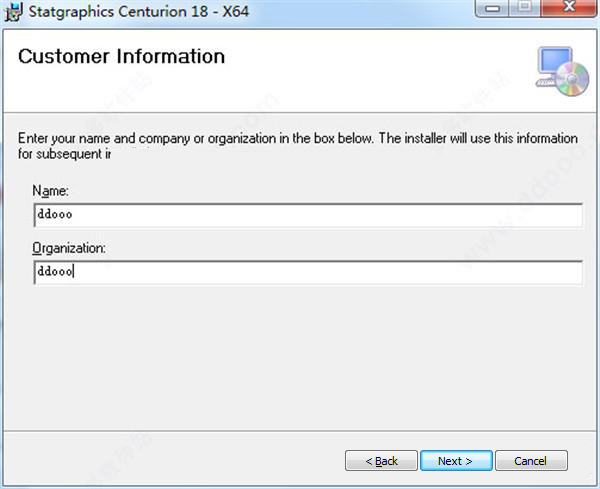This screenshot has height=489, width=600.
Task: Click the Name: field label
Action: pos(50,190)
